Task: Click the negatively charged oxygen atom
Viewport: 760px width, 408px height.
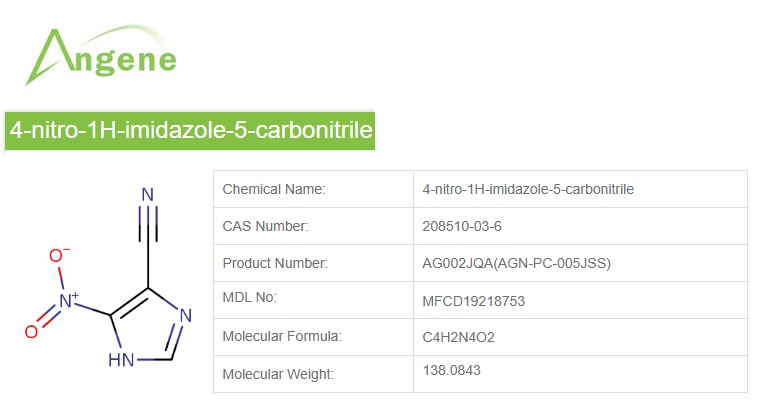Action: point(56,256)
